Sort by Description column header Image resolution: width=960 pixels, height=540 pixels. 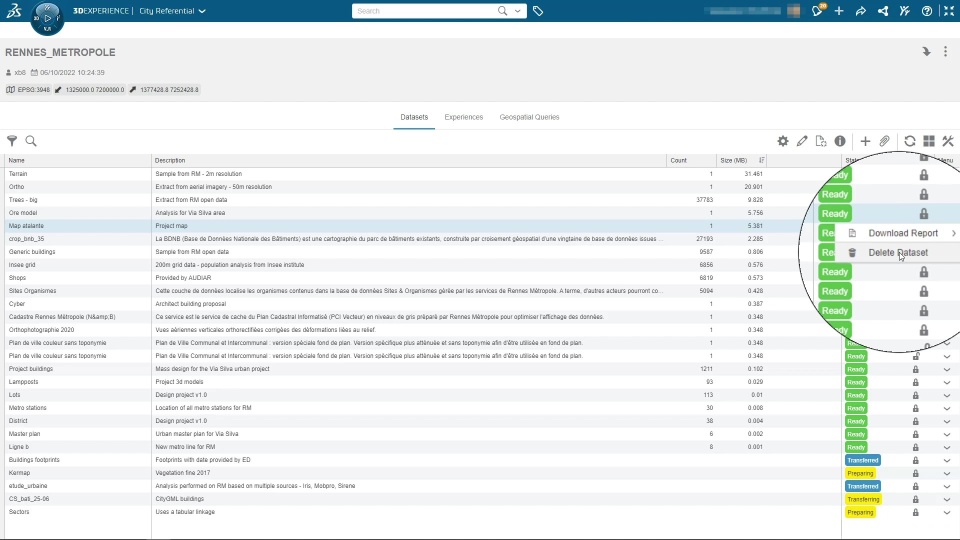(409, 160)
